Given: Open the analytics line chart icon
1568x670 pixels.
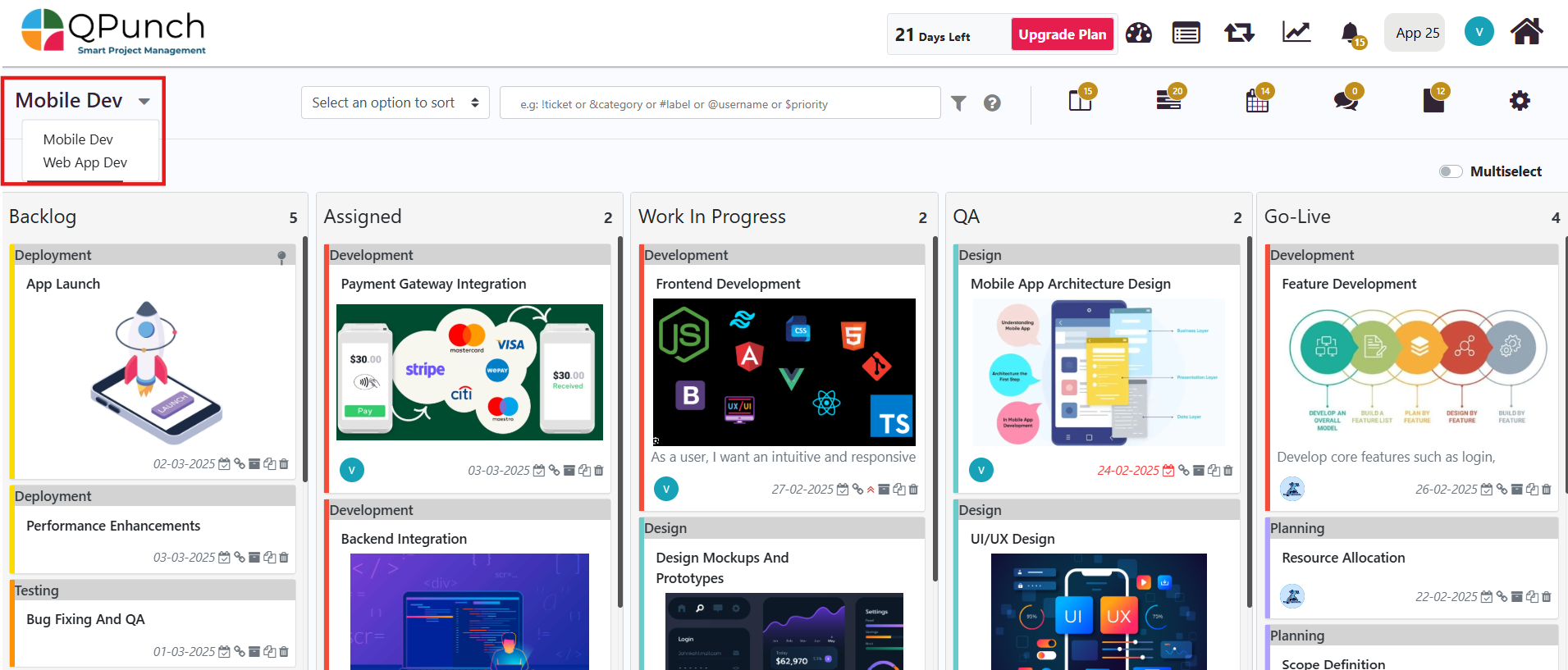Looking at the screenshot, I should (1296, 33).
